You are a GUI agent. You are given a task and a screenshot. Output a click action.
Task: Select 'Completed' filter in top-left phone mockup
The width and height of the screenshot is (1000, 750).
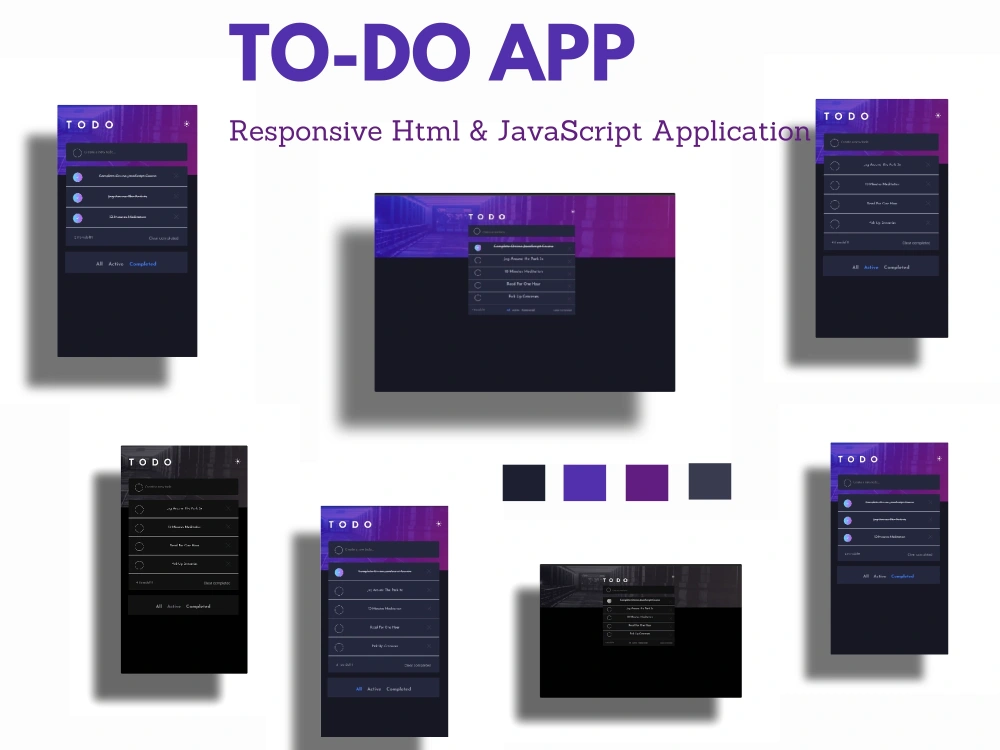click(x=143, y=263)
